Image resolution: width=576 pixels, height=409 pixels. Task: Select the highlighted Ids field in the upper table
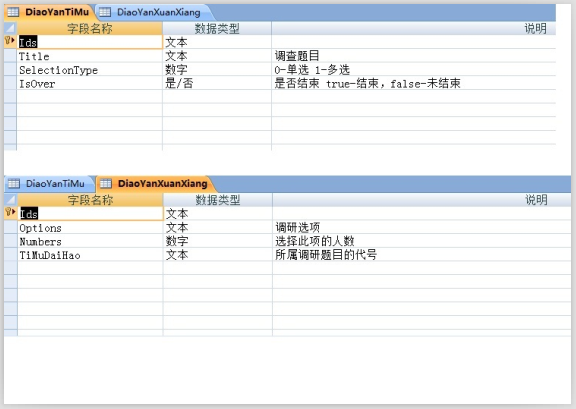coord(90,42)
